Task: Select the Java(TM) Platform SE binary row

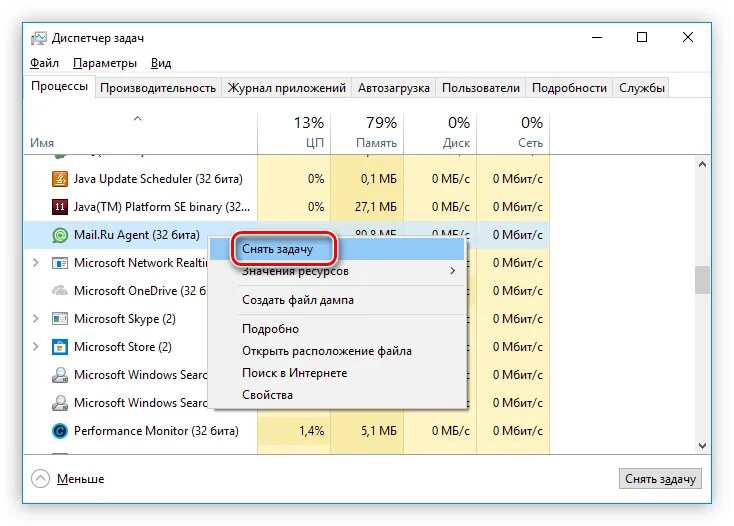Action: pyautogui.click(x=286, y=207)
